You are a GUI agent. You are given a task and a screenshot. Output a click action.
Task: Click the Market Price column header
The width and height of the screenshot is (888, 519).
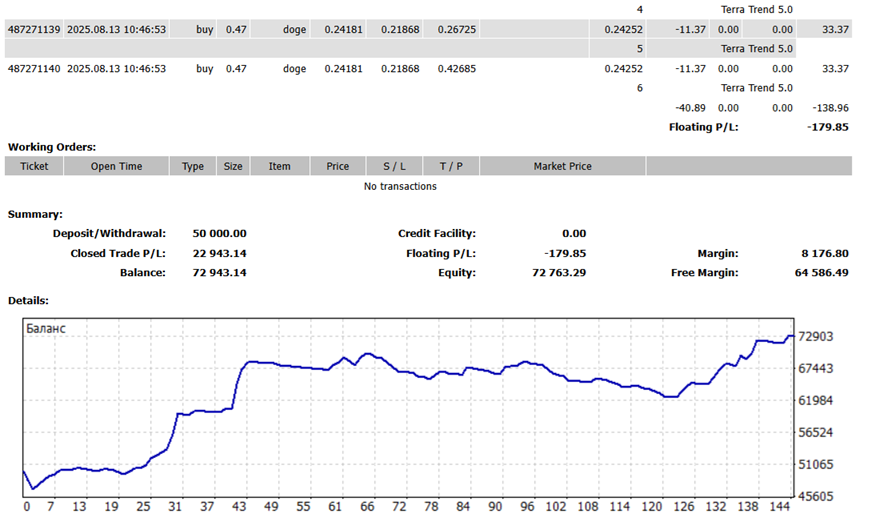coord(562,166)
